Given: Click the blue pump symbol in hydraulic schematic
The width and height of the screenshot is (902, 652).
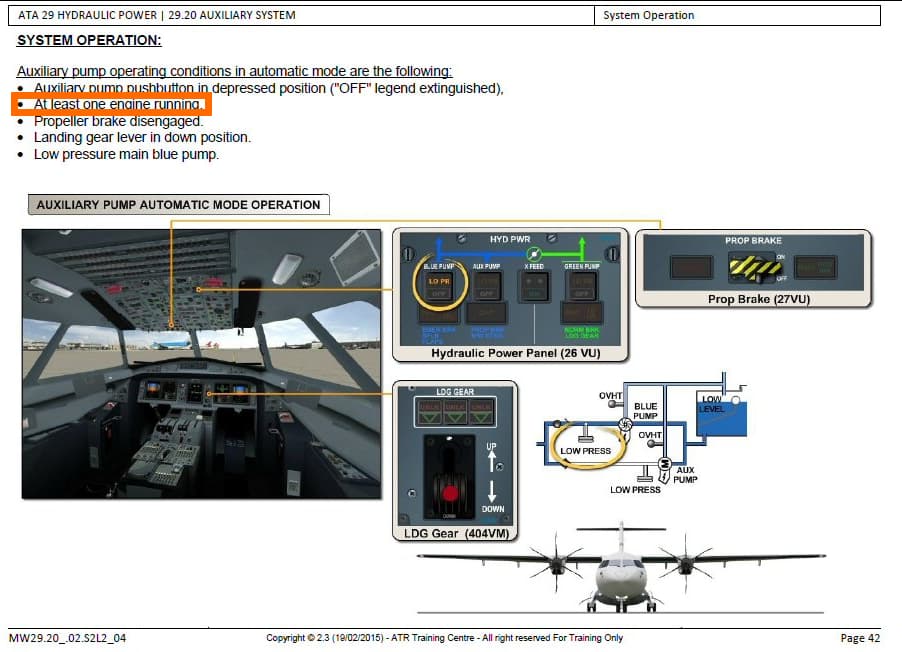Looking at the screenshot, I should [x=625, y=425].
